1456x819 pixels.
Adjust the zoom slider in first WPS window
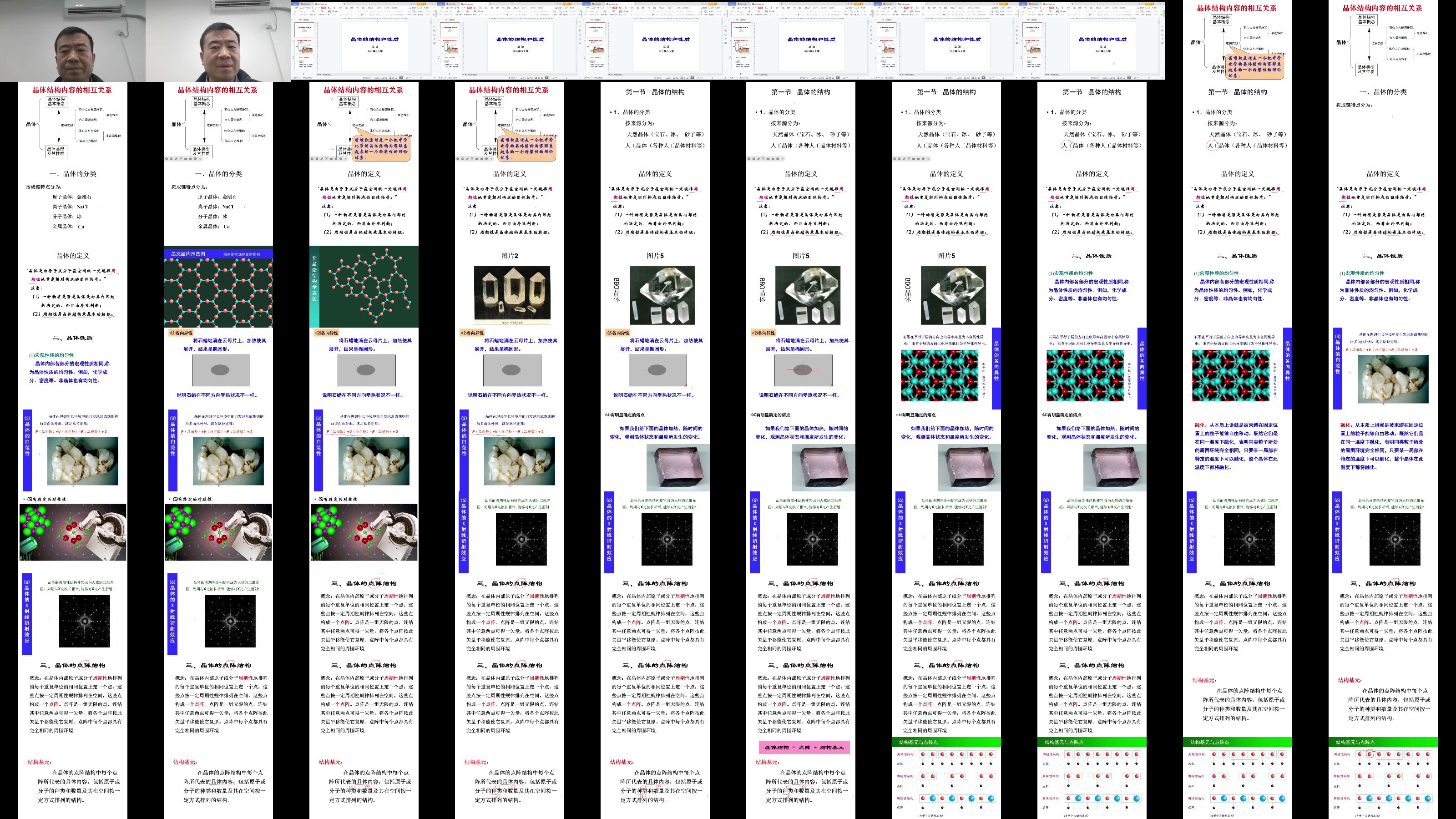421,78
